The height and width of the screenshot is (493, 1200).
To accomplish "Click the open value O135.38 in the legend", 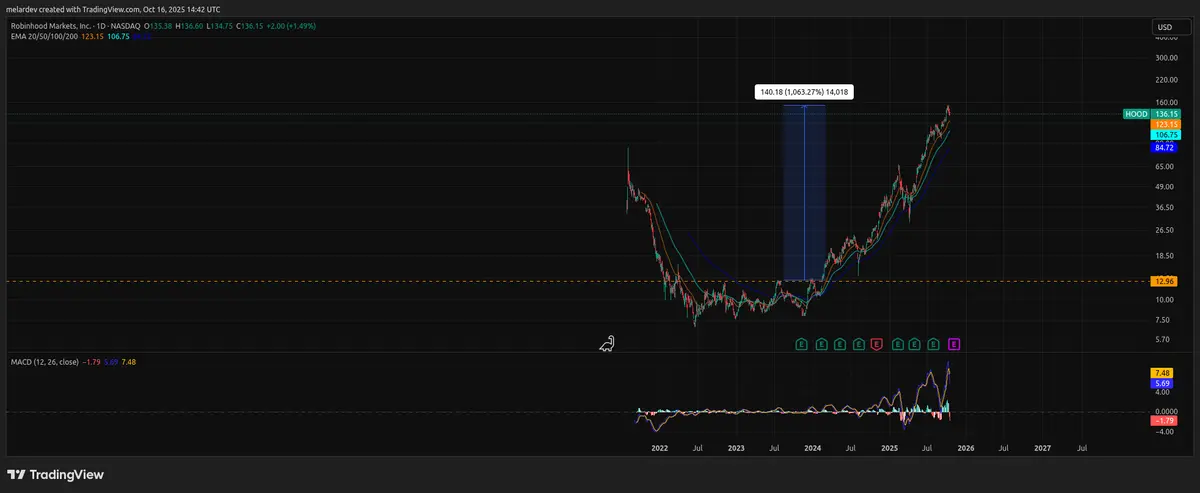I will [159, 24].
